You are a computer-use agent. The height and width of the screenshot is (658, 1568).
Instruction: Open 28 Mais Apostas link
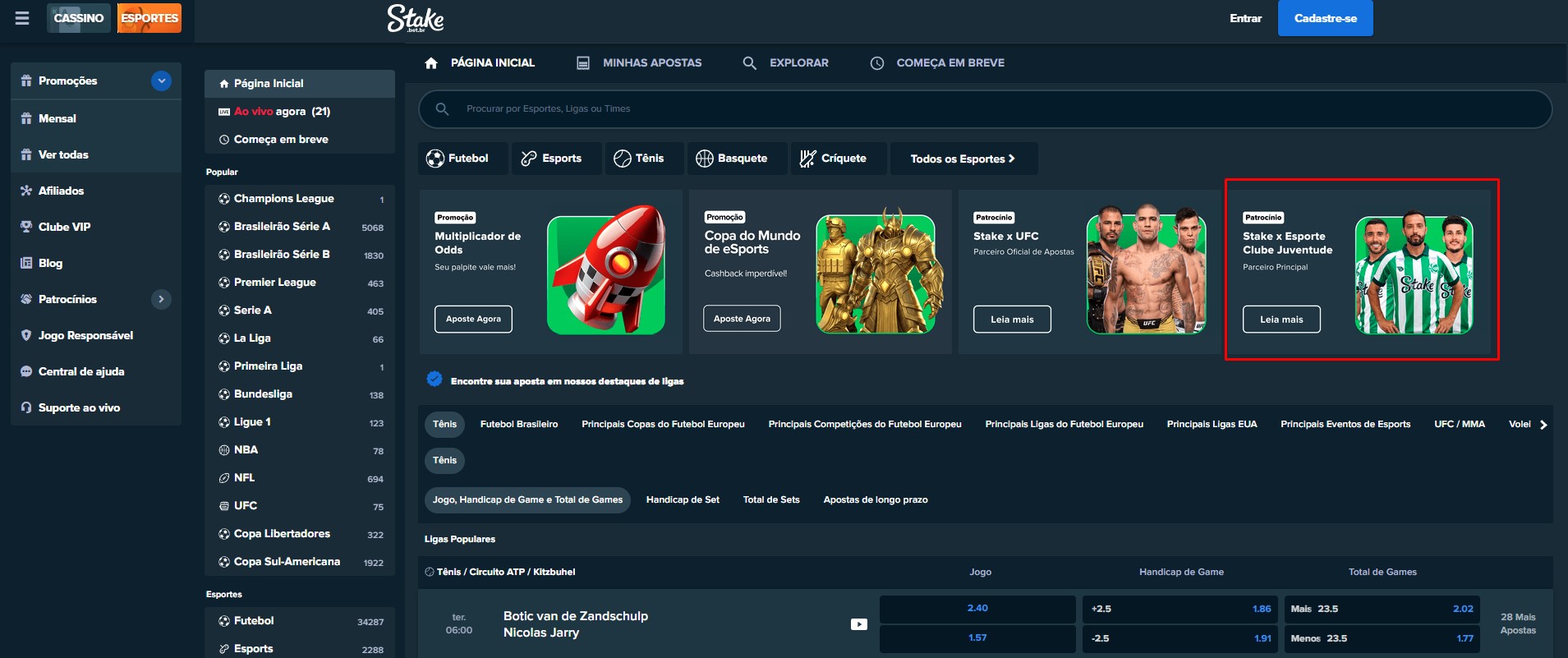click(1518, 623)
